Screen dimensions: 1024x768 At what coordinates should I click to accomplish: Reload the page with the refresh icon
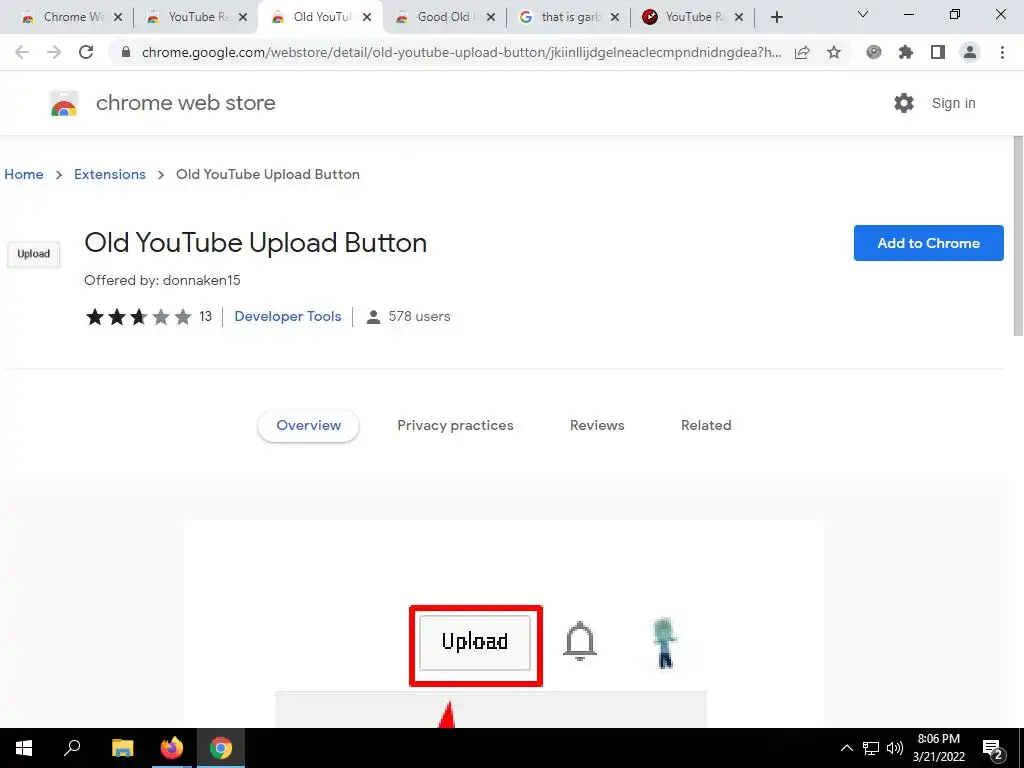[x=86, y=52]
